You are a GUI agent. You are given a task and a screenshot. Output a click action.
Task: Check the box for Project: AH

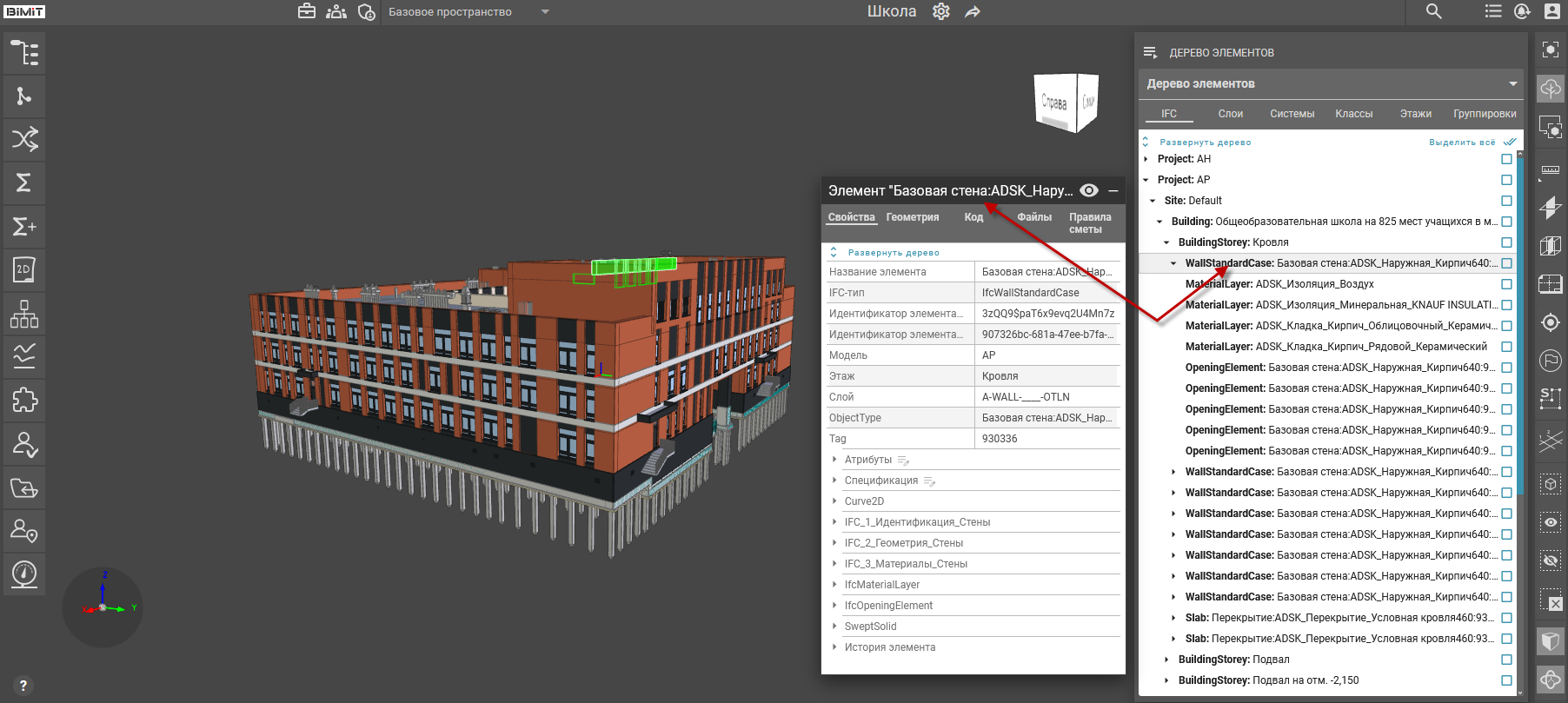pos(1506,159)
